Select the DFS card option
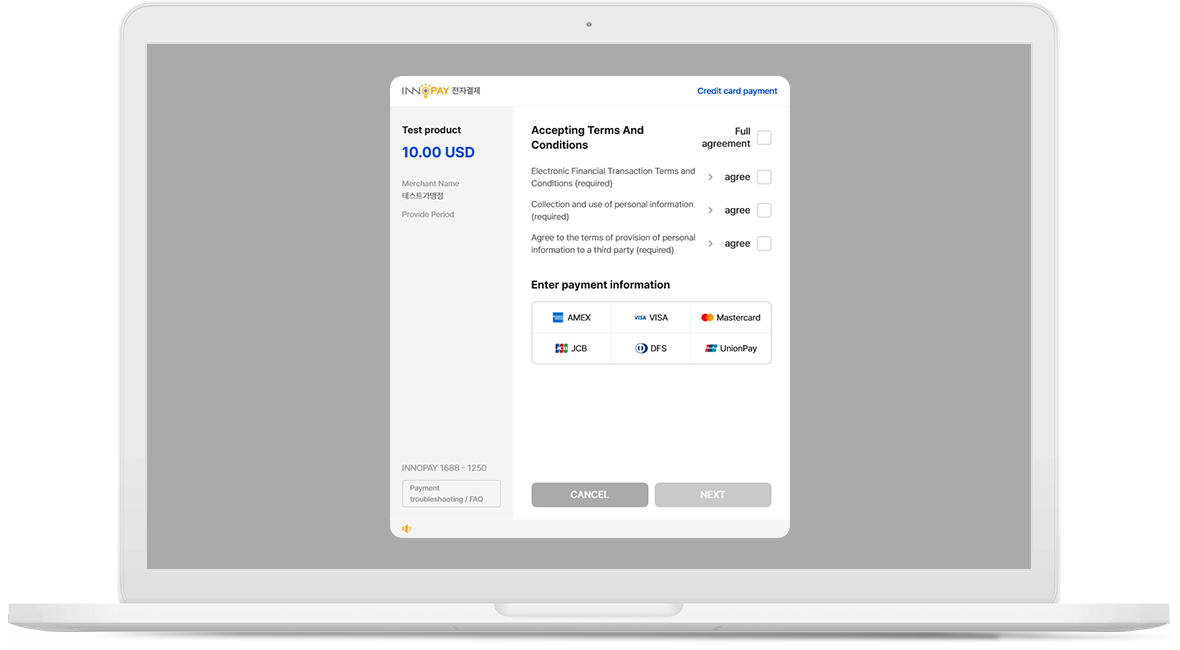This screenshot has width=1180, height=650. 651,348
